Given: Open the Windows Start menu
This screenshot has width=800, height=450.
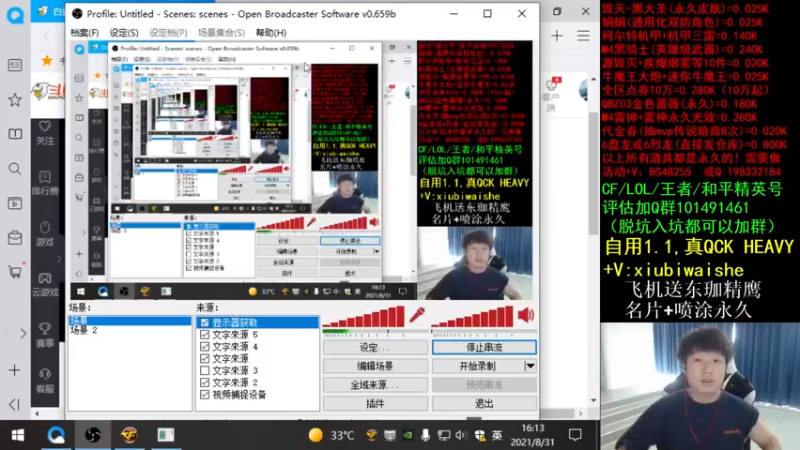Looking at the screenshot, I should [x=18, y=435].
